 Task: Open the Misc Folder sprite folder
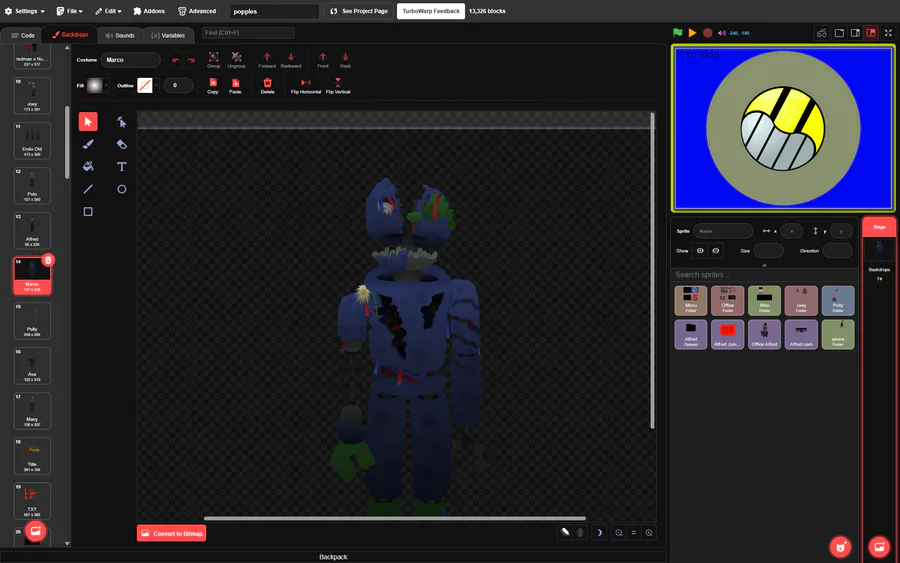tap(765, 301)
